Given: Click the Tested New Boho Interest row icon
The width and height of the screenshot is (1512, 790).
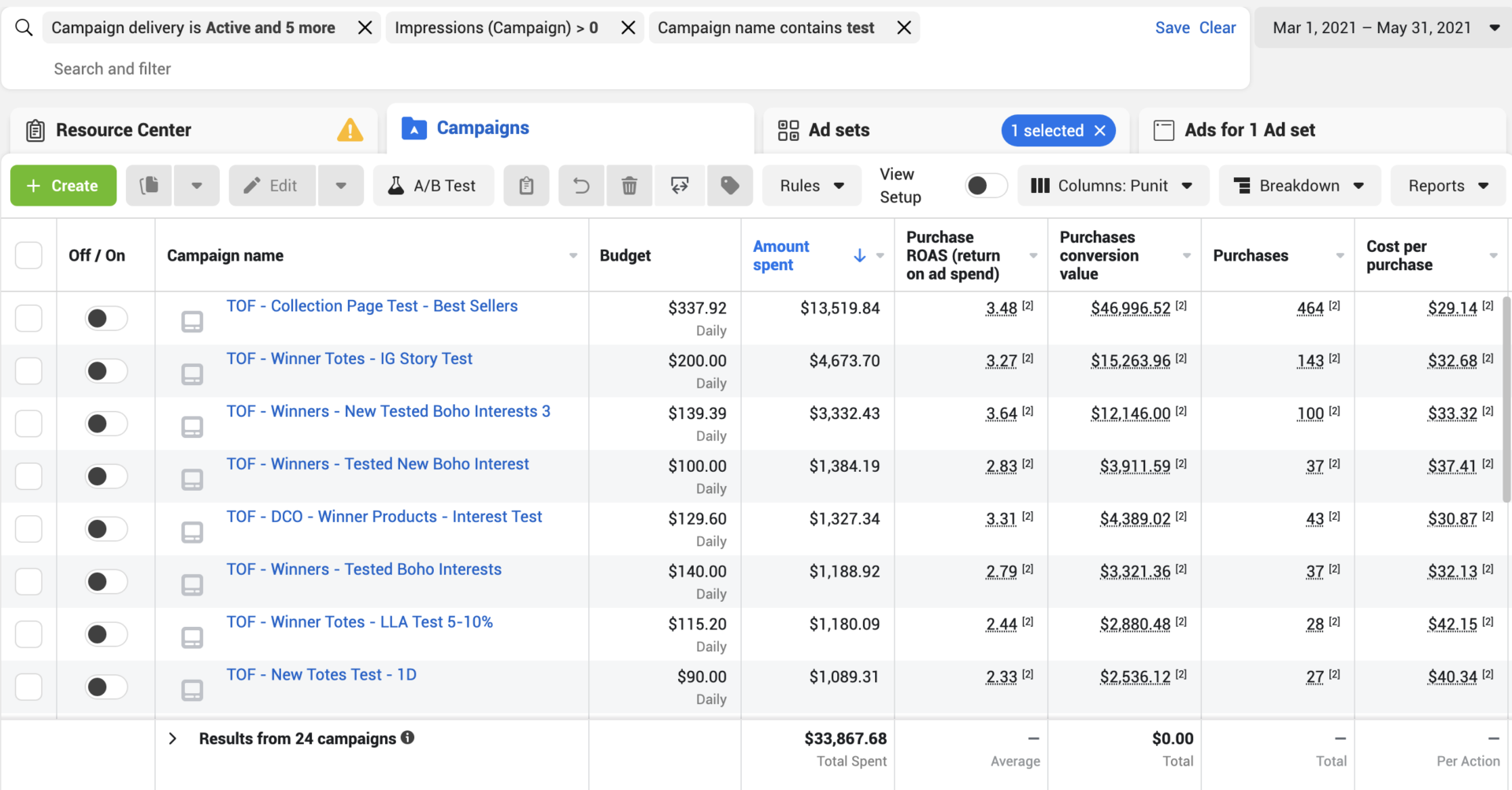Looking at the screenshot, I should (x=192, y=480).
